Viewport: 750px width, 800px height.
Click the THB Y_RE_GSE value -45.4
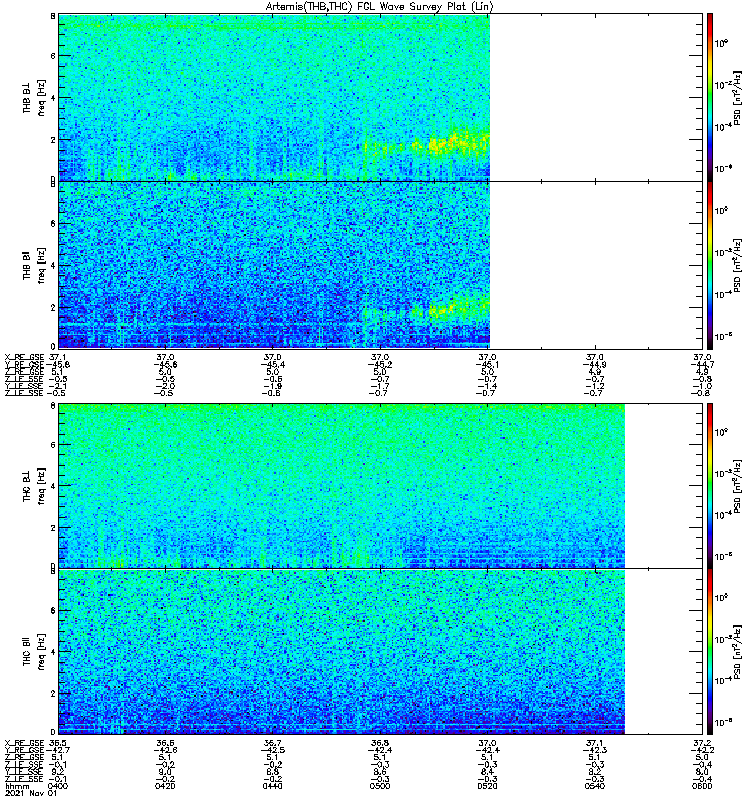(272, 365)
